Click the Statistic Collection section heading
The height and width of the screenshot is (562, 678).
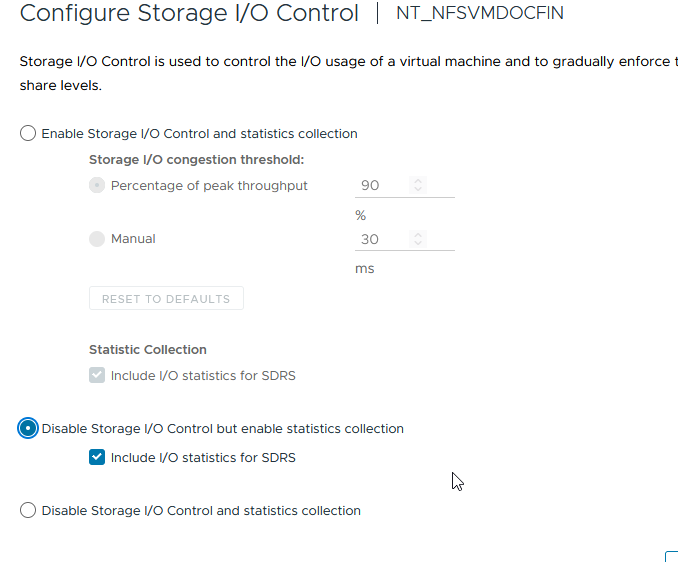[x=148, y=350]
